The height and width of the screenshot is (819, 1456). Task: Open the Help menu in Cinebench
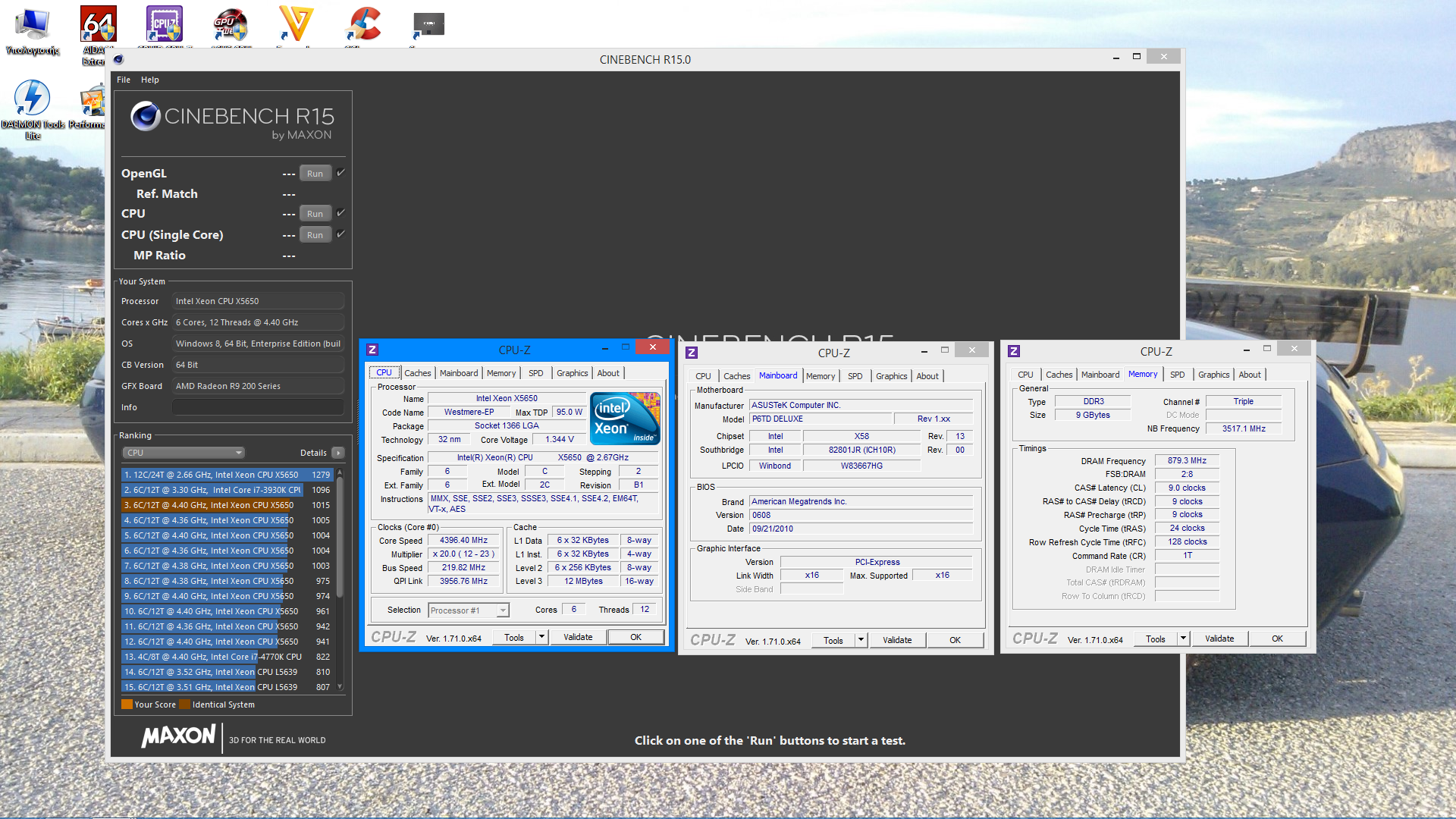point(150,80)
